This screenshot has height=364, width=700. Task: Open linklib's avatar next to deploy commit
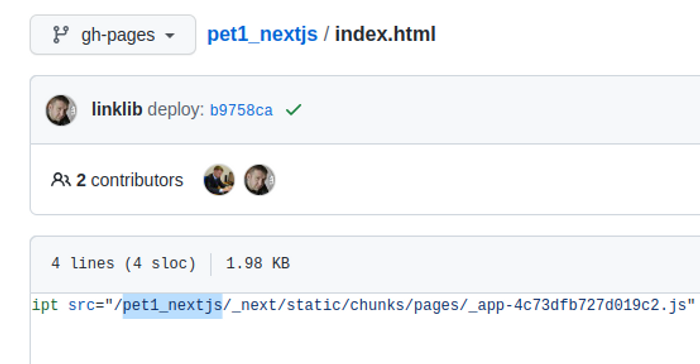[61, 110]
